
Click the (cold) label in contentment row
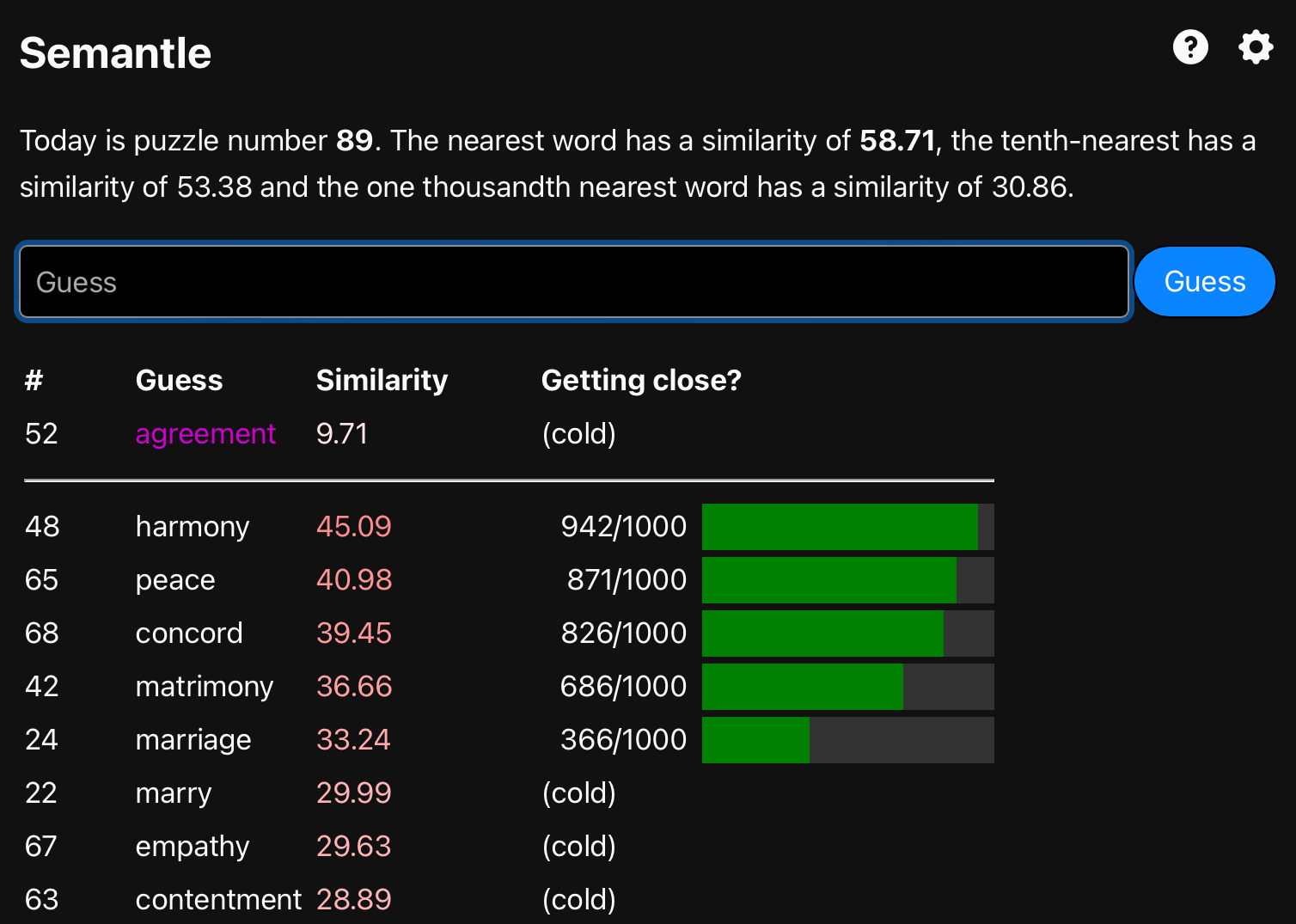579,900
